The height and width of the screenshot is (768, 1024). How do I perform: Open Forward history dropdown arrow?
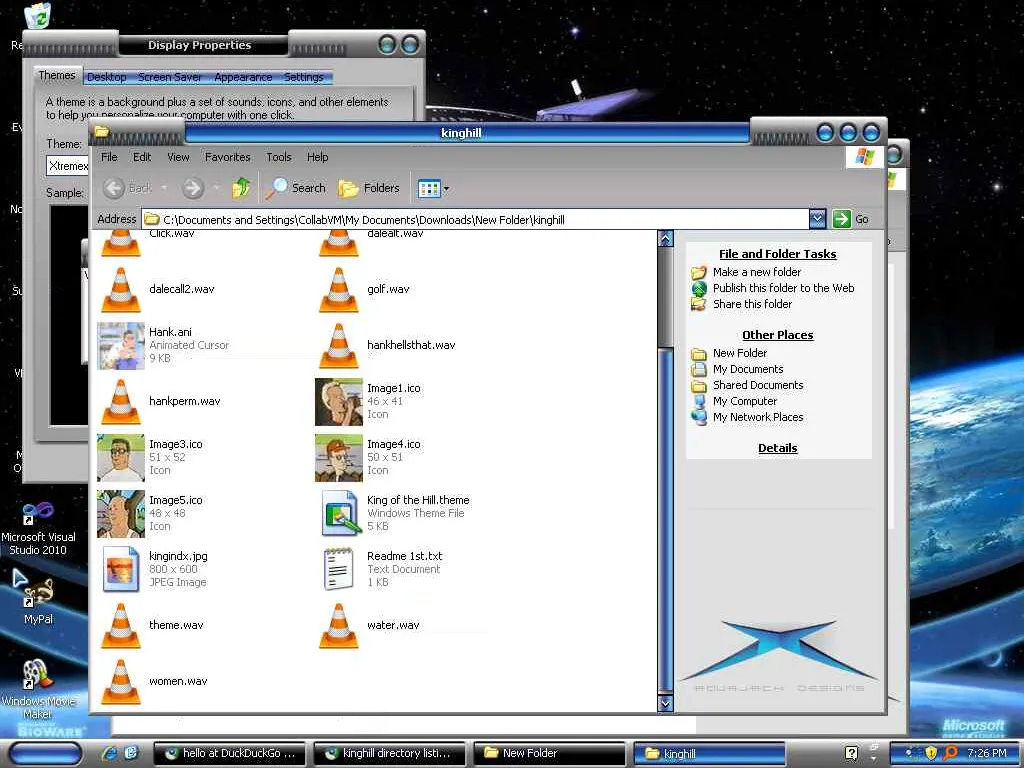click(216, 188)
